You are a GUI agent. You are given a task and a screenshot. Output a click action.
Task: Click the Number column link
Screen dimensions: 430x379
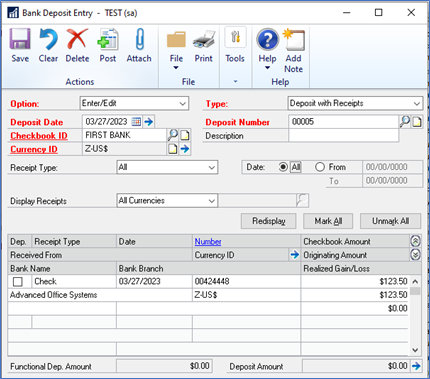208,241
